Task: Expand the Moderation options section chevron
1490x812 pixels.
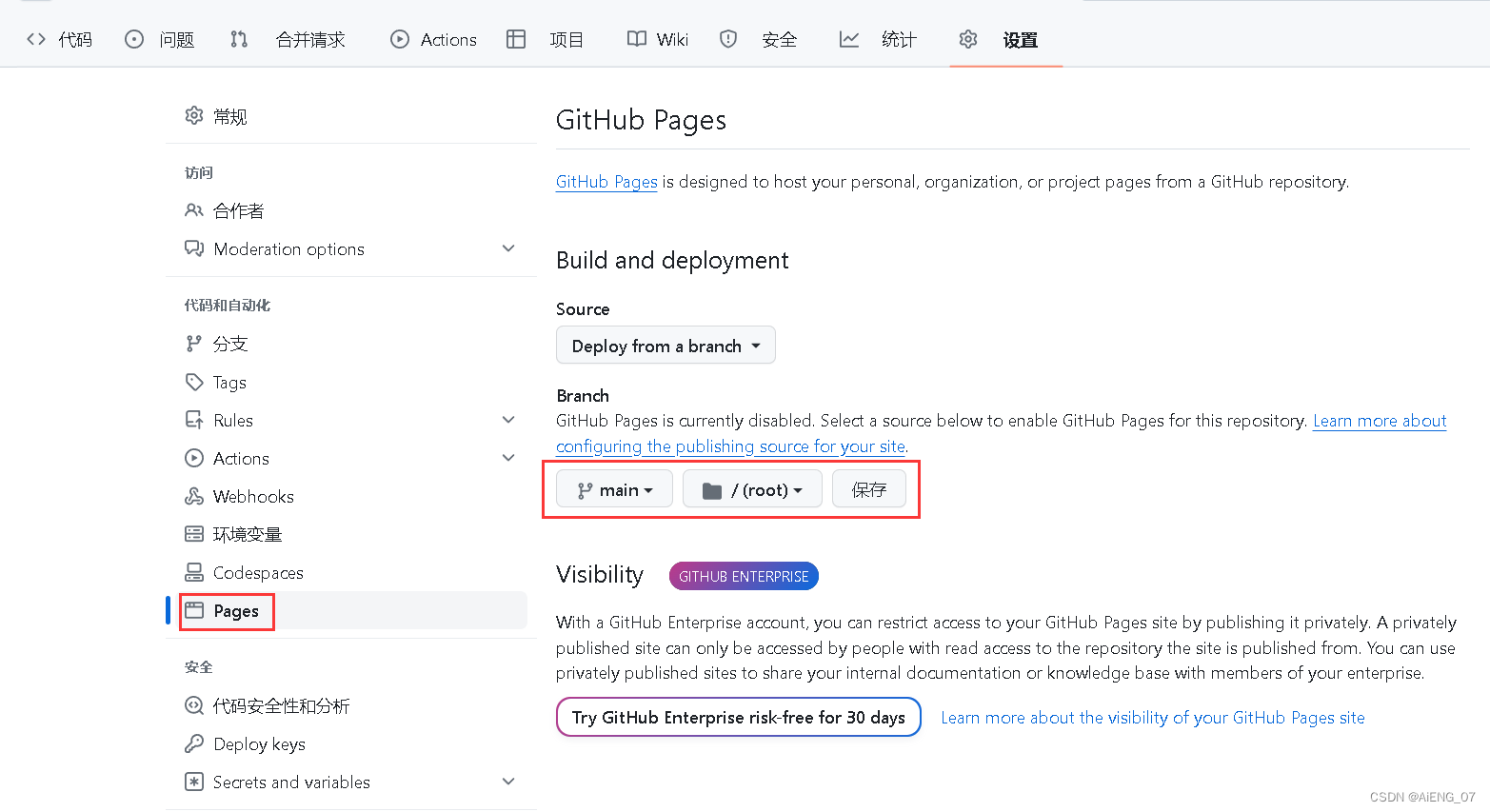Action: (x=508, y=248)
